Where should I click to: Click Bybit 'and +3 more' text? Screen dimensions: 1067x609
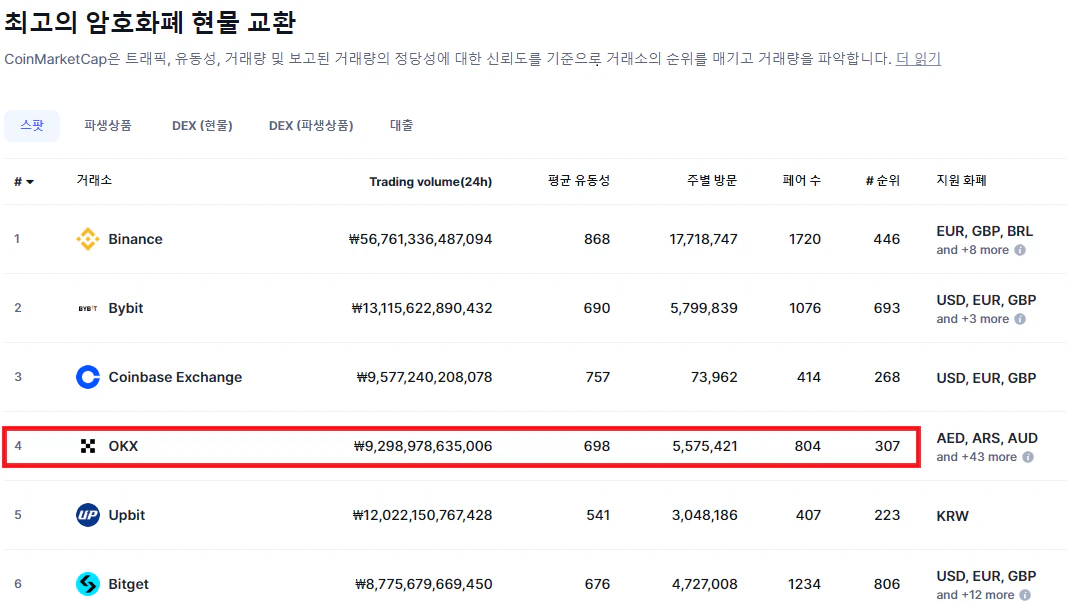pyautogui.click(x=972, y=319)
